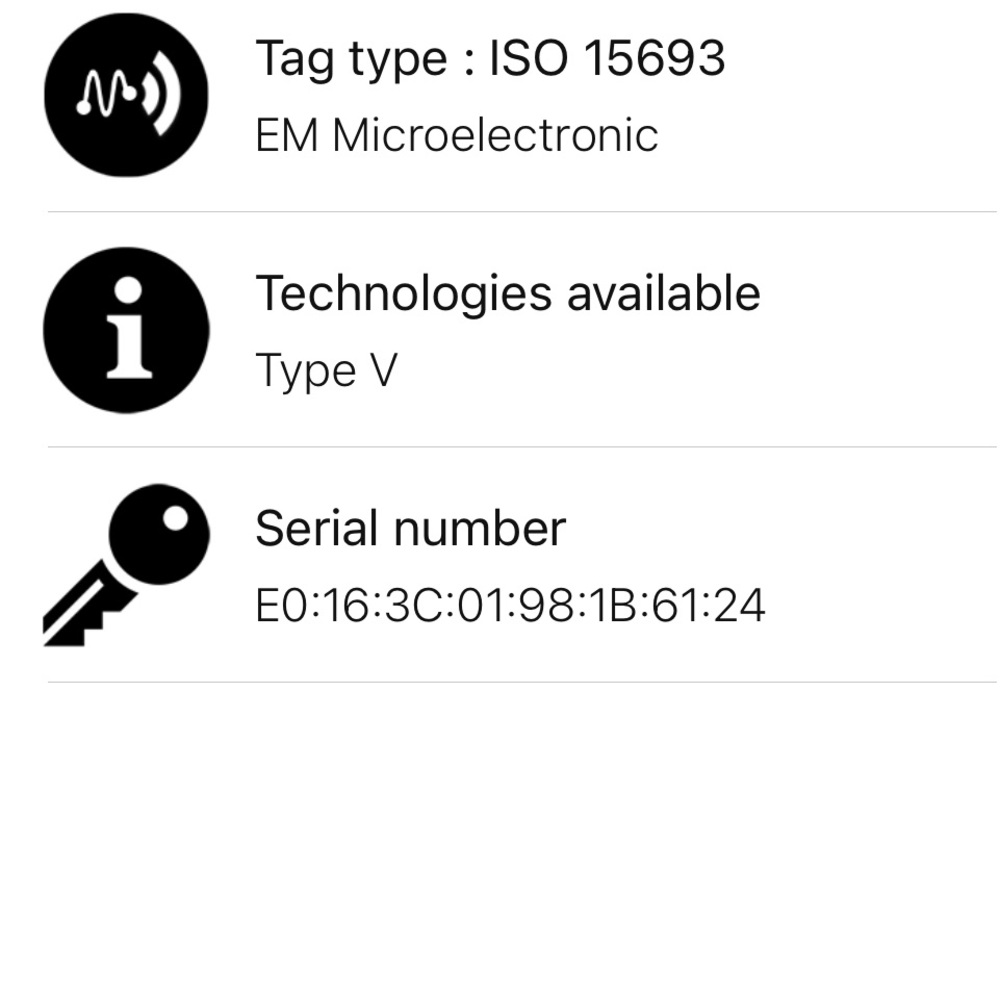Viewport: 1000px width, 1000px height.
Task: Tap the "ISO 15693" standard number
Action: click(607, 58)
